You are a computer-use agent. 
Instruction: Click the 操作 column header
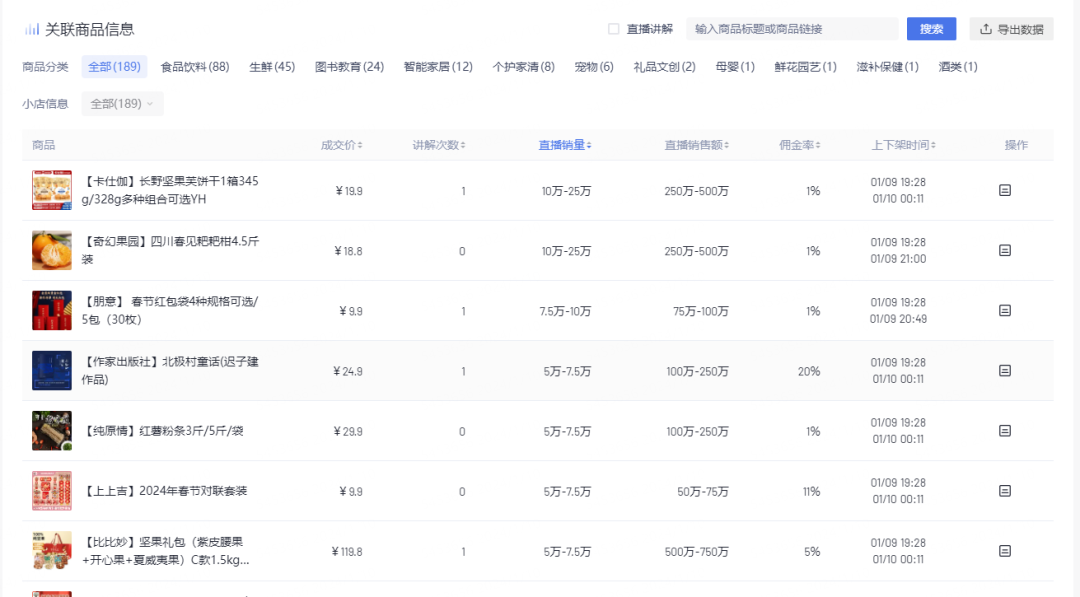coord(1016,145)
